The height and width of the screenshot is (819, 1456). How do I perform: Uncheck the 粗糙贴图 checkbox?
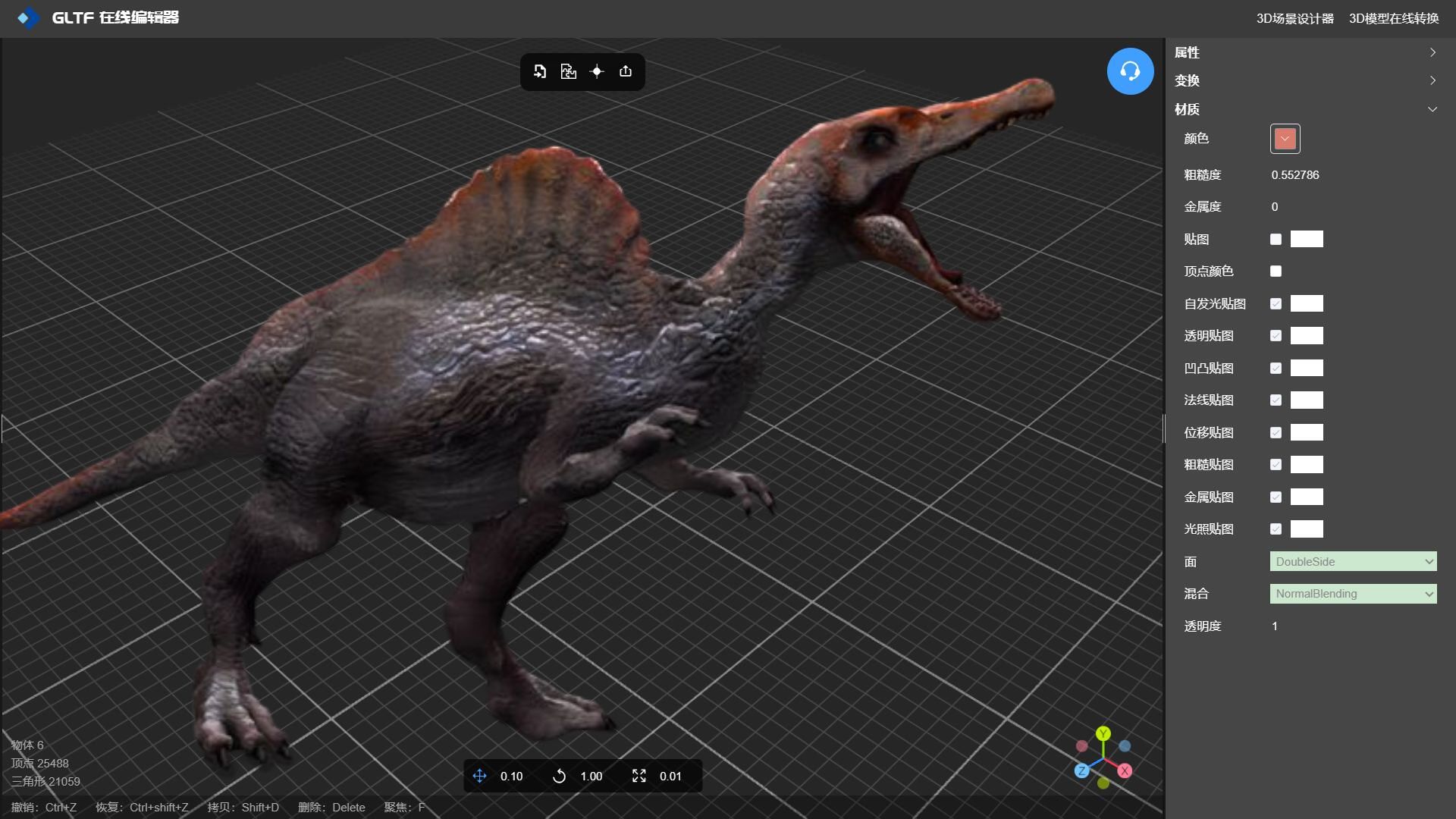[x=1276, y=465]
